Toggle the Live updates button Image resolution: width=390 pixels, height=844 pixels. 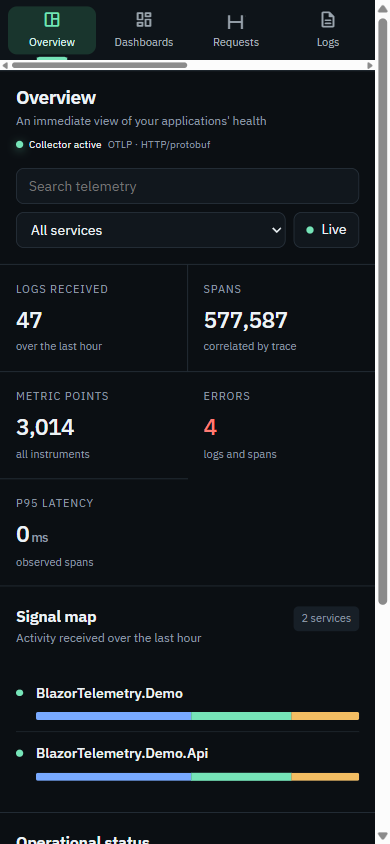tap(326, 230)
